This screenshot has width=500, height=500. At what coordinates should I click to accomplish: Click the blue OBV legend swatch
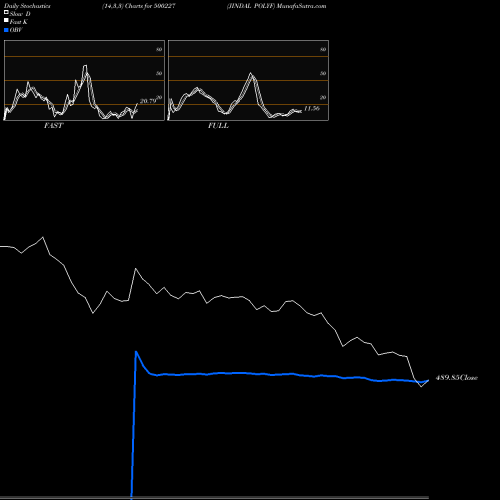tap(6, 30)
